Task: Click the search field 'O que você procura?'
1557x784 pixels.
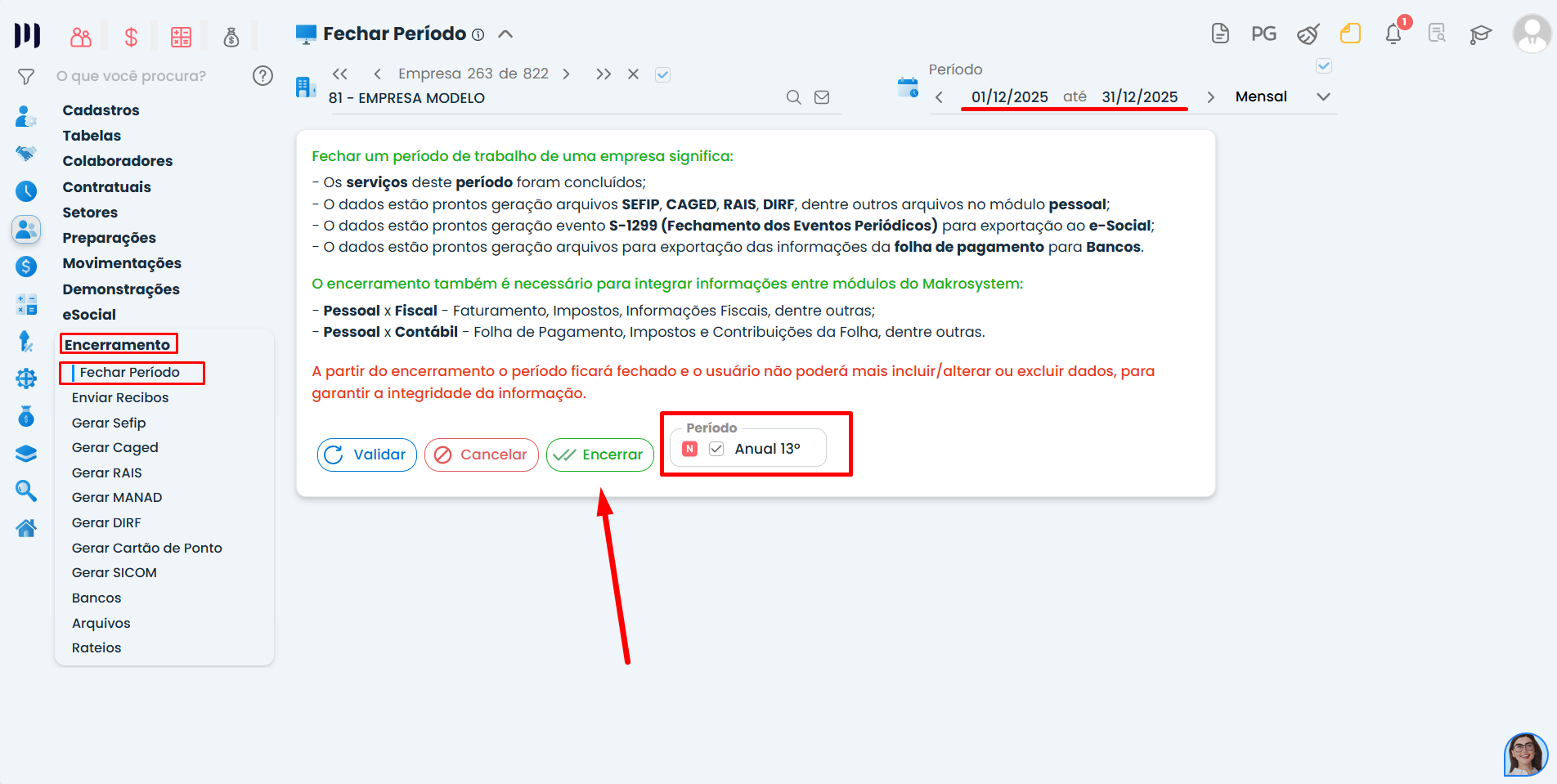Action: click(131, 76)
